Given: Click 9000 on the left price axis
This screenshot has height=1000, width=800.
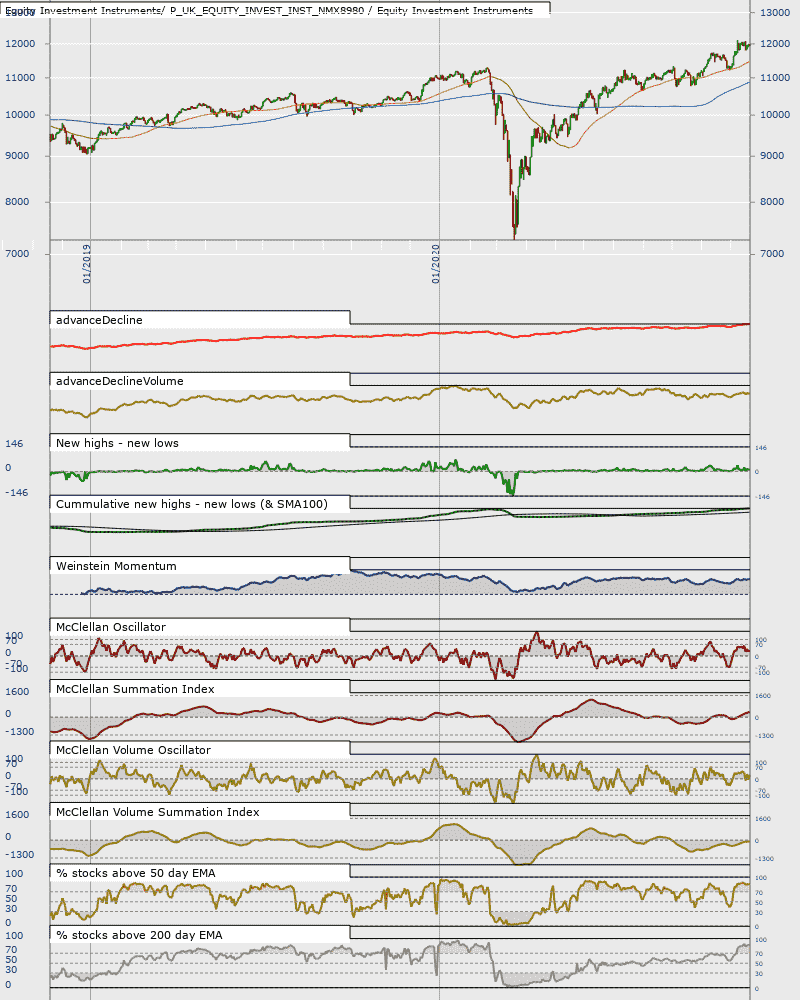Looking at the screenshot, I should click(x=17, y=156).
